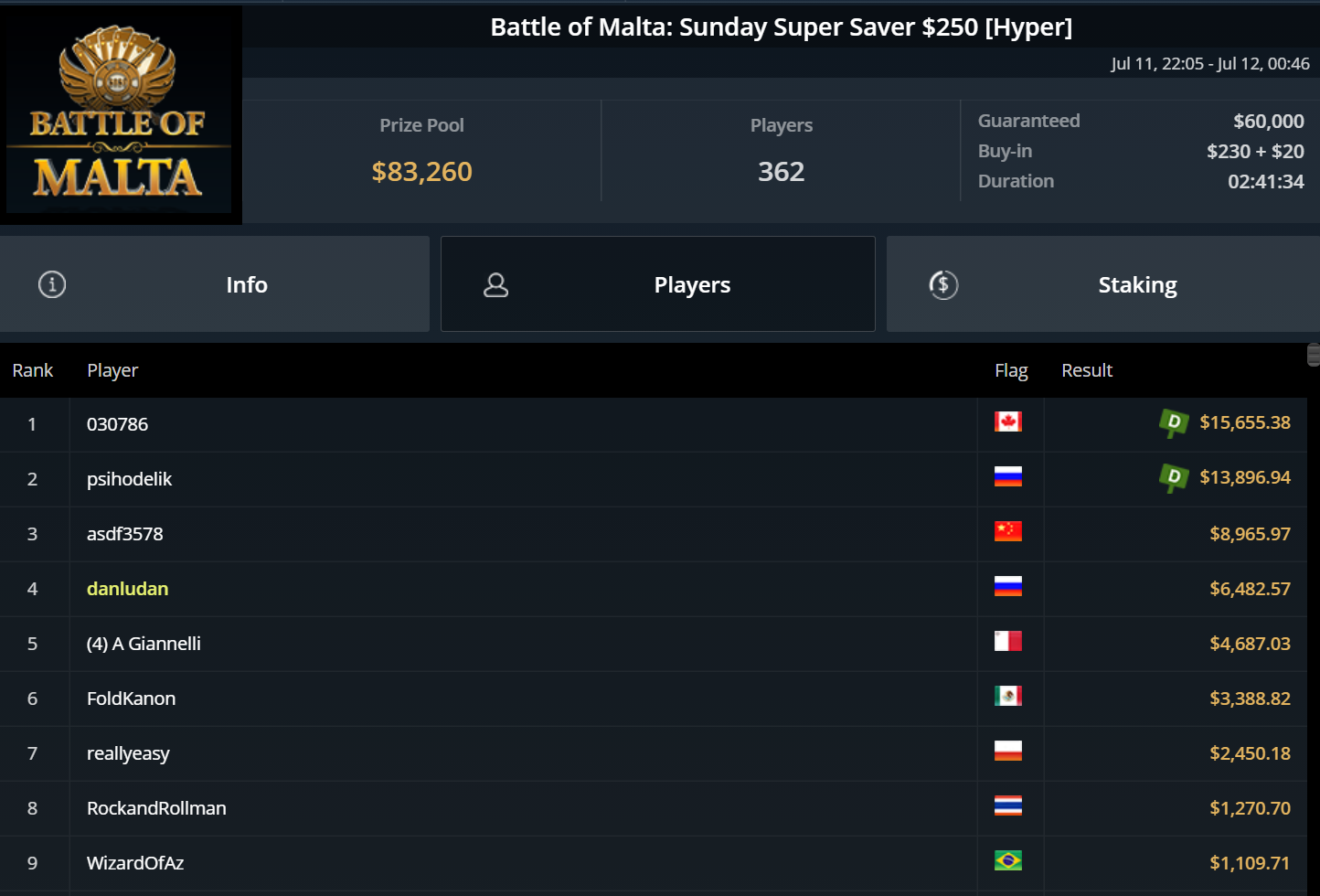Click the China flag for asdf3578
The width and height of the screenshot is (1320, 896).
(1007, 531)
